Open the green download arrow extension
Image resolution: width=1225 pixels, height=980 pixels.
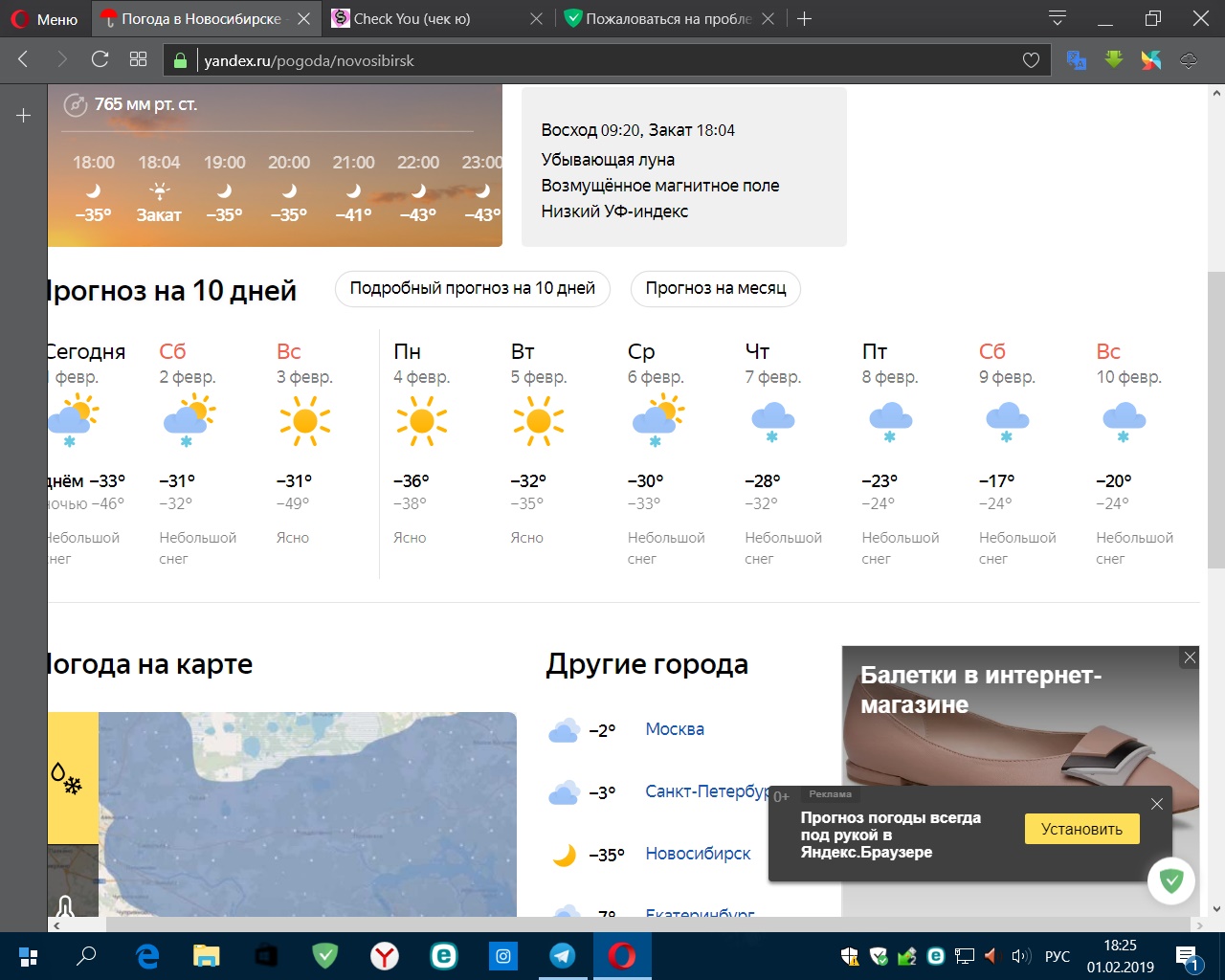point(1113,59)
